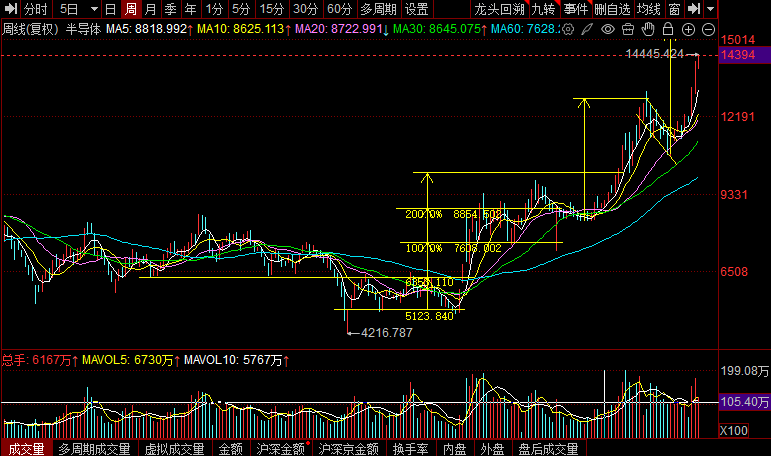Select the 1分 one-minute period
This screenshot has width=771, height=456.
point(214,9)
